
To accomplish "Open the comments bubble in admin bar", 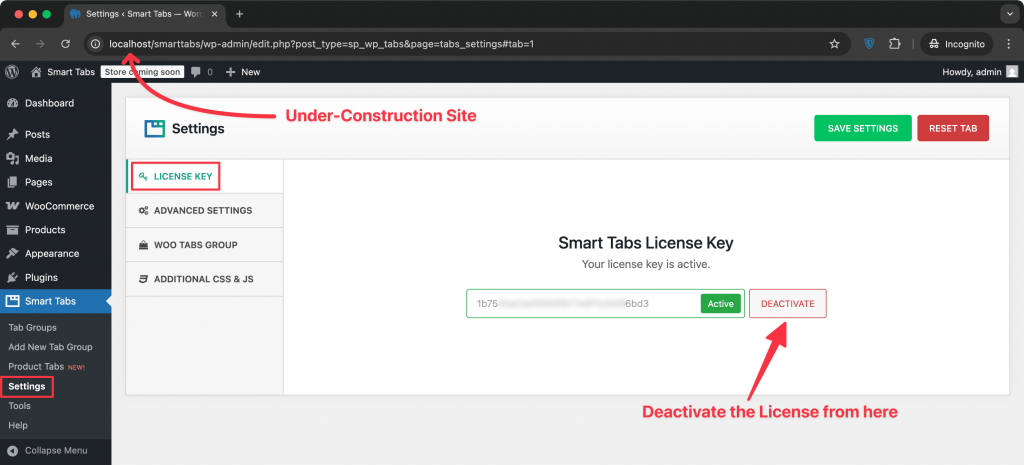I will tap(202, 72).
